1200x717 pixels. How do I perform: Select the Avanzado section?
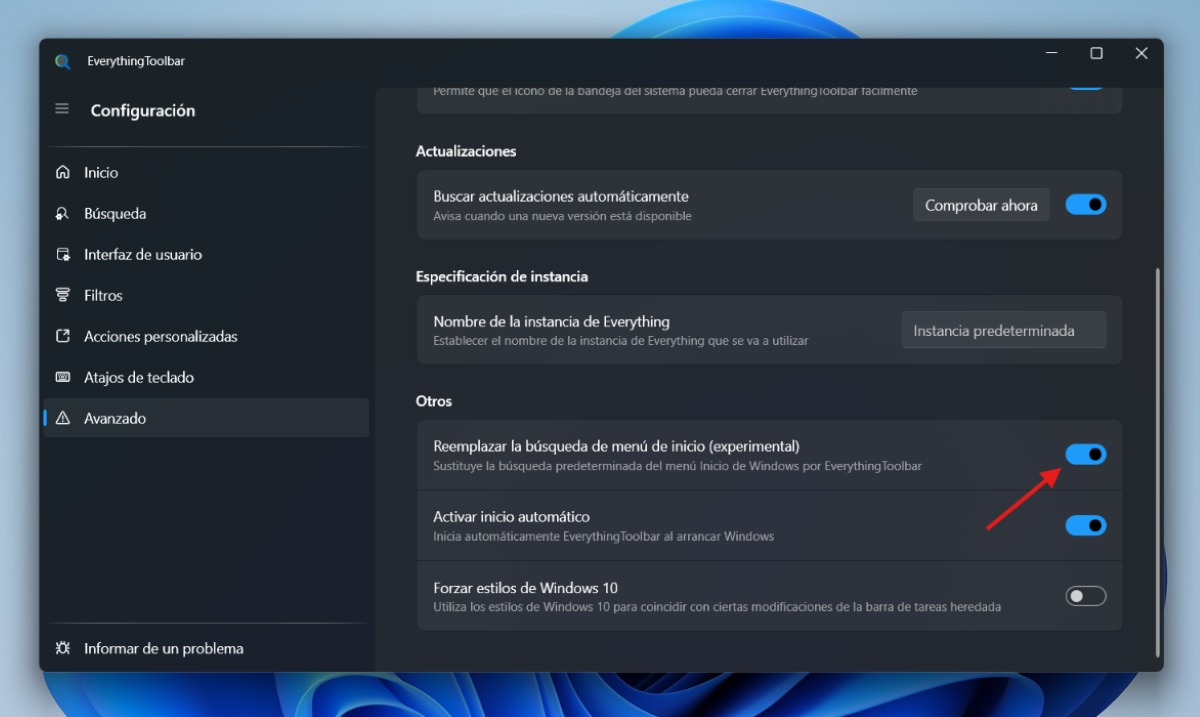pos(206,419)
